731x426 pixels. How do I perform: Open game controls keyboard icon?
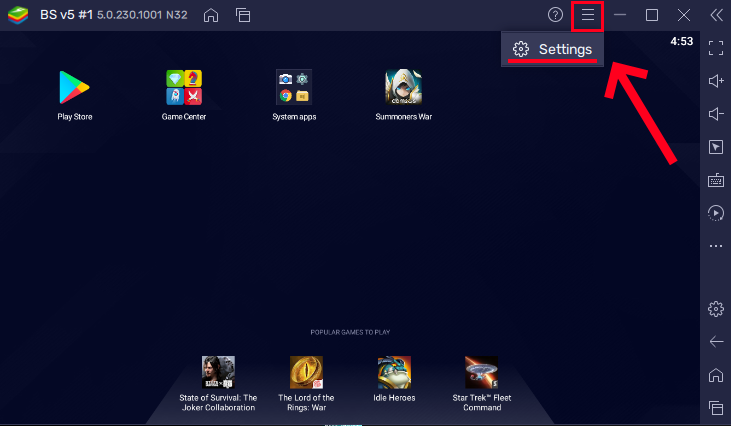click(716, 180)
